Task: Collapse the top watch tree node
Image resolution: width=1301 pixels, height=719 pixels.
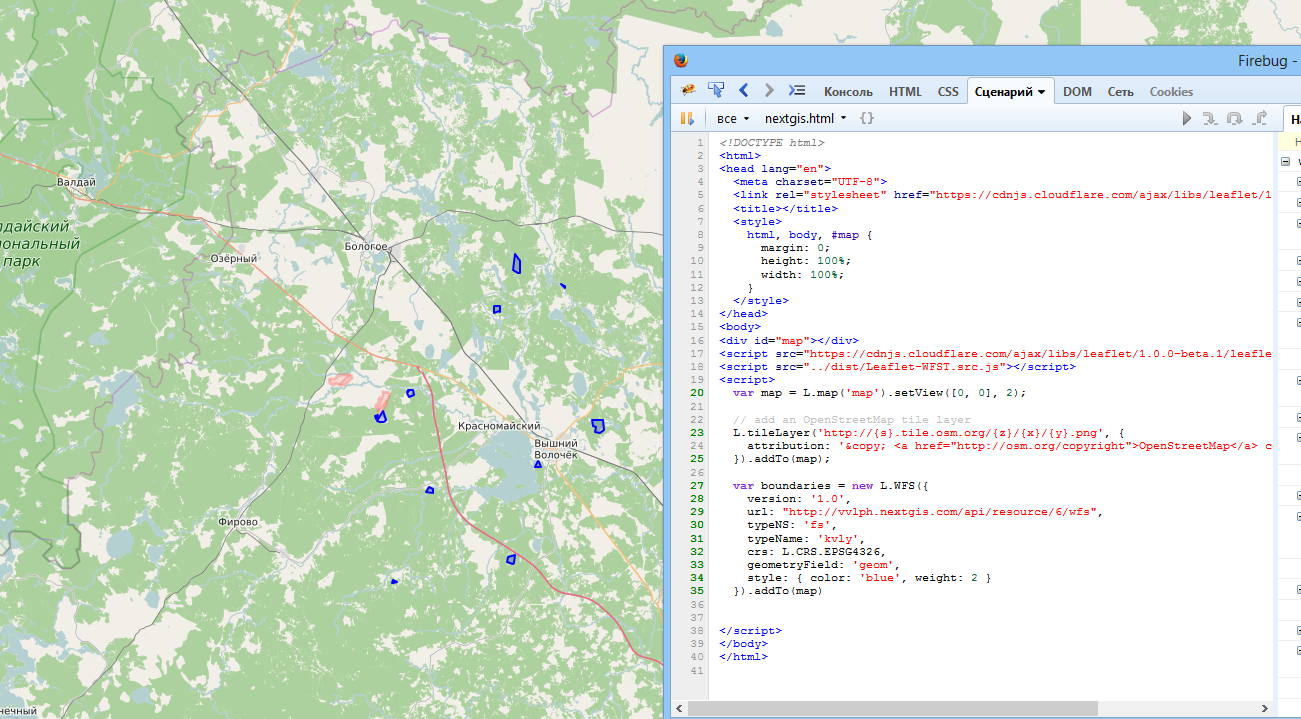Action: pos(1286,161)
